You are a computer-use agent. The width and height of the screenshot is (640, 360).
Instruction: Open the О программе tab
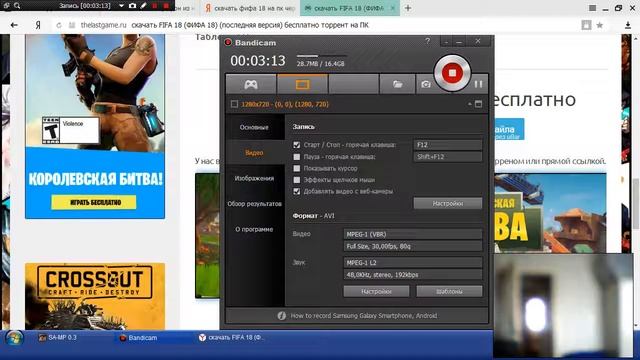pyautogui.click(x=254, y=229)
